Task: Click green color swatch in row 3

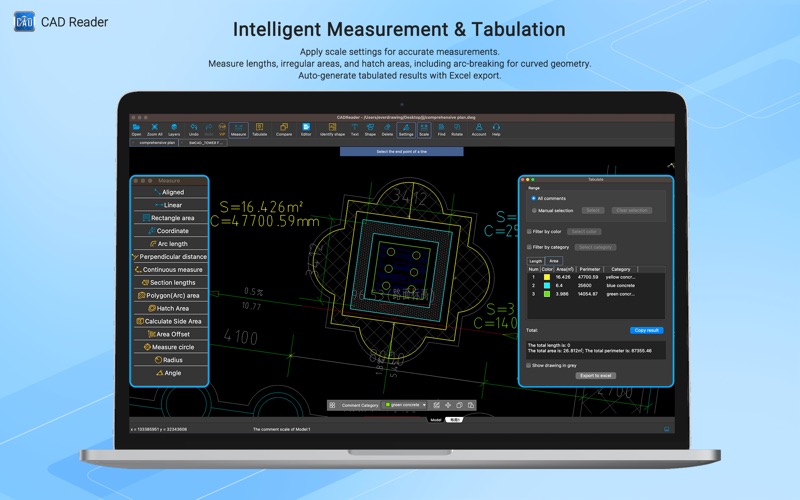Action: point(547,294)
